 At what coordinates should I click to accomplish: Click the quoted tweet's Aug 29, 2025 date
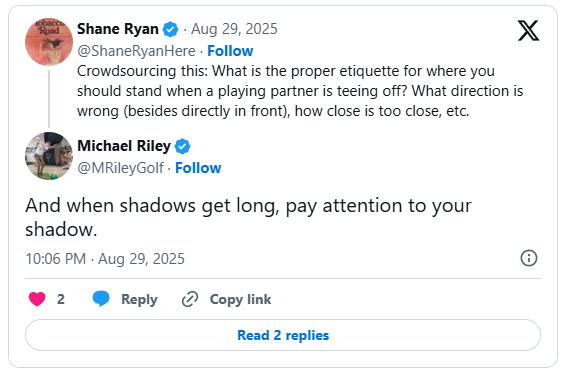(x=234, y=29)
